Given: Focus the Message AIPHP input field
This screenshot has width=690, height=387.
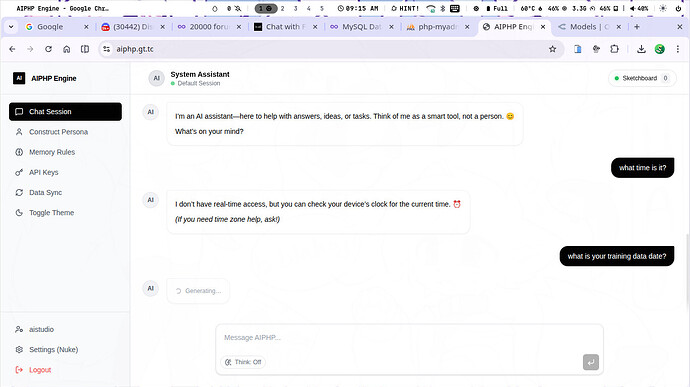Looking at the screenshot, I should coord(409,338).
